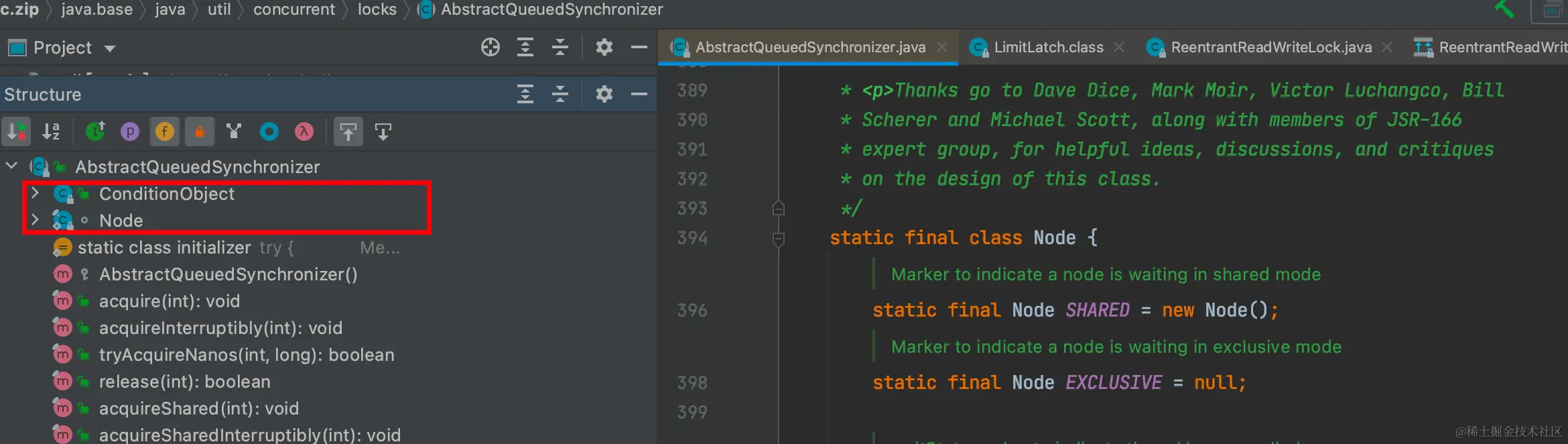Expand the ConditionObject tree node

click(x=36, y=193)
